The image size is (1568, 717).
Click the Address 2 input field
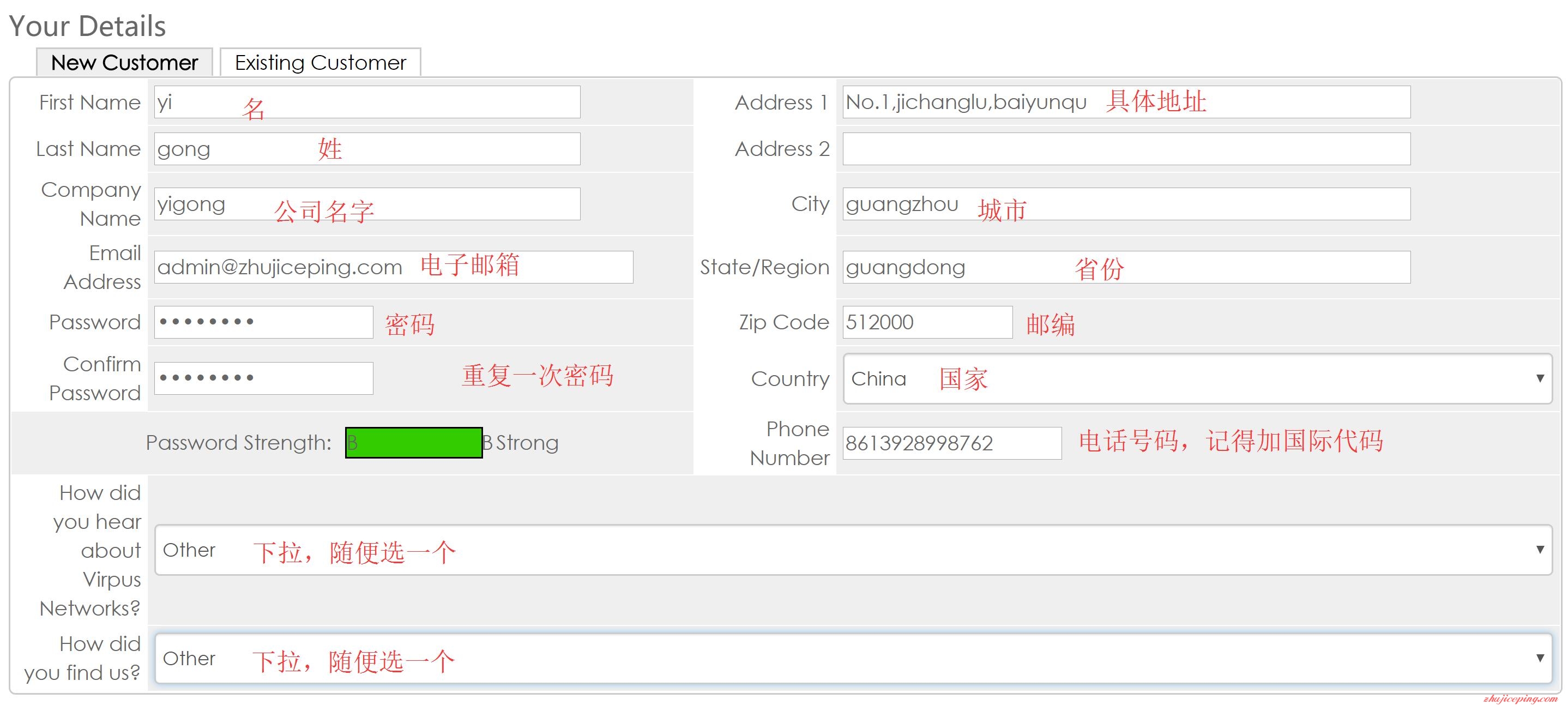1126,152
